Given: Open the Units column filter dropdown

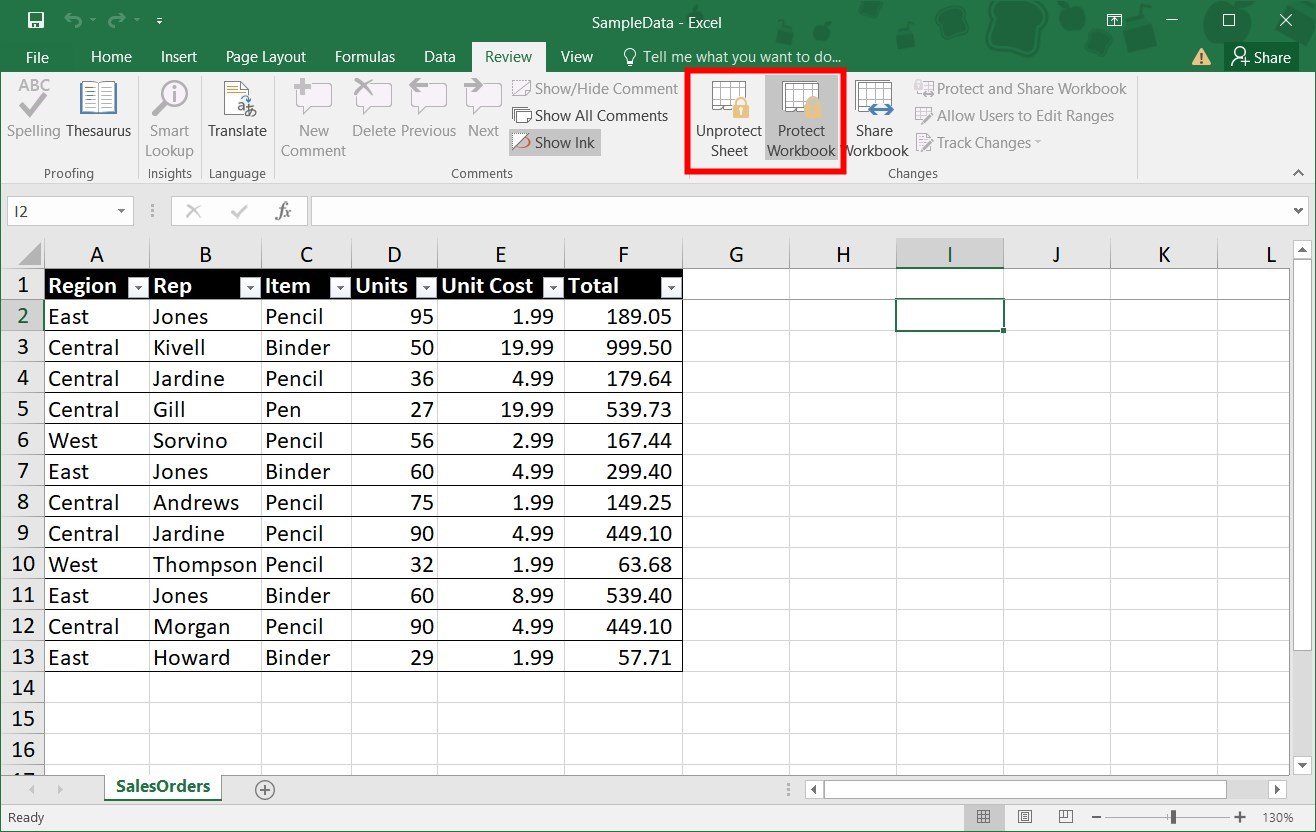Looking at the screenshot, I should point(426,287).
